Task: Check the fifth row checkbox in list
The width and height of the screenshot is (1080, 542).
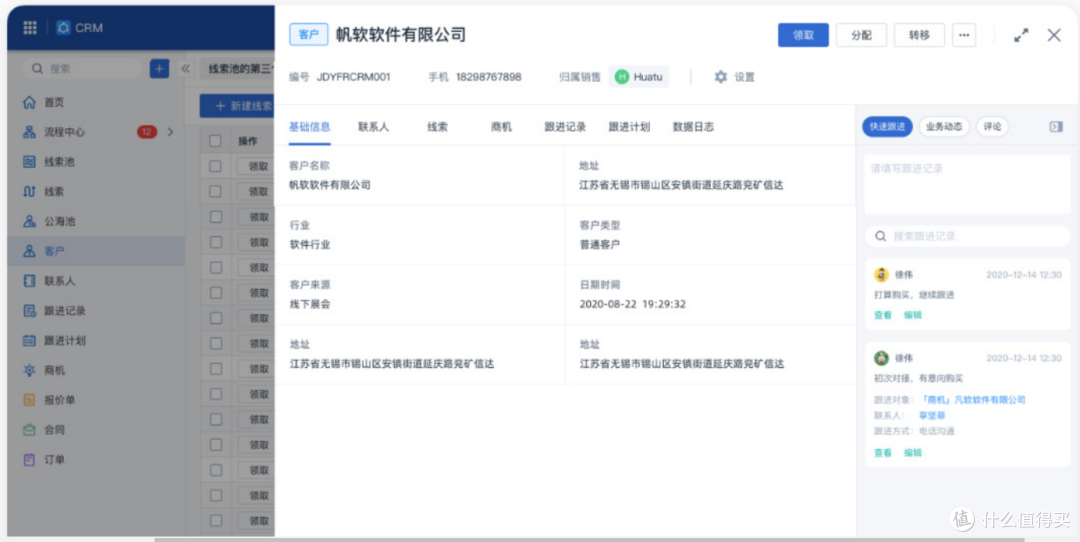Action: (216, 267)
